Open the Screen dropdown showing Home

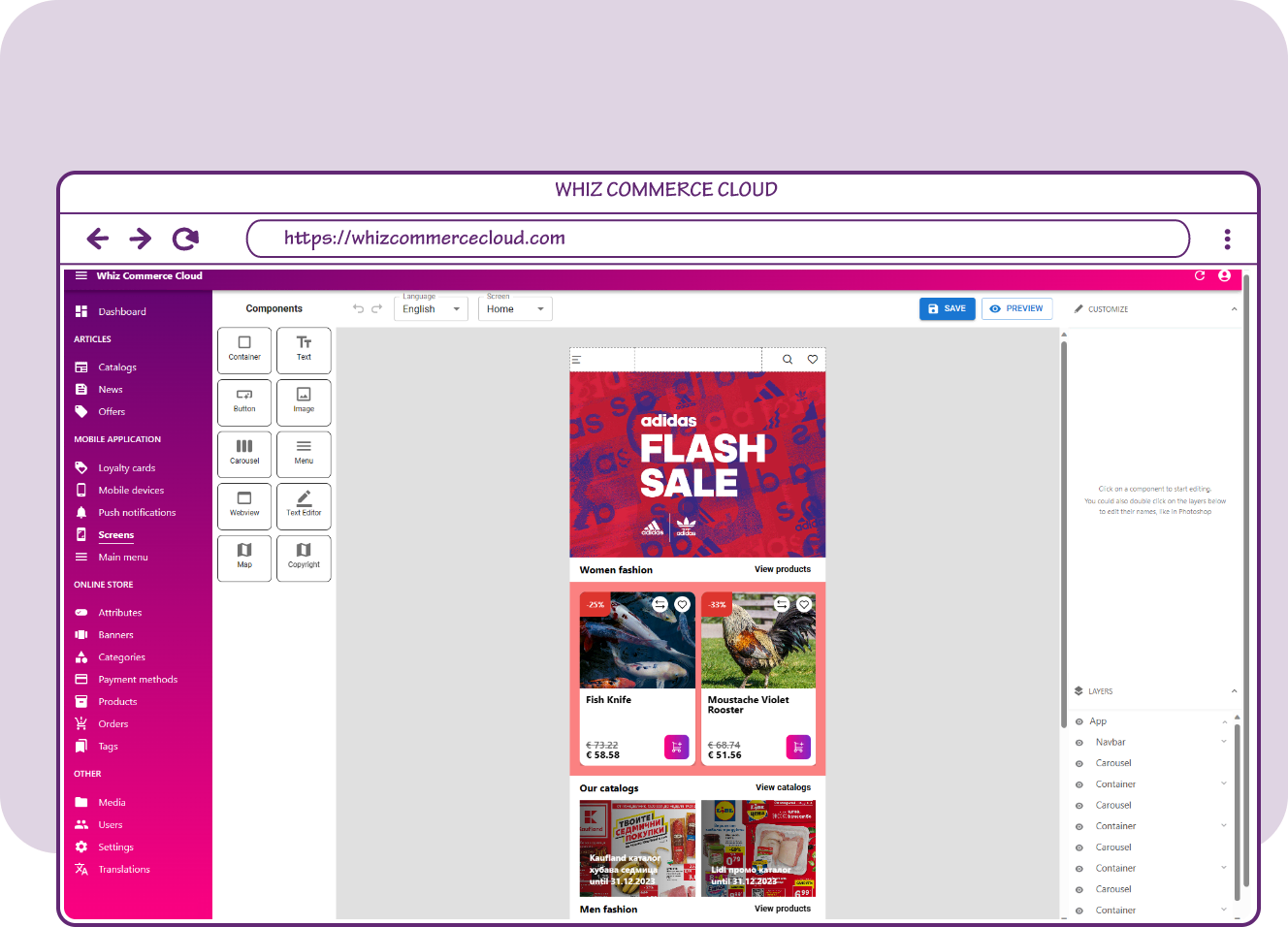(515, 309)
